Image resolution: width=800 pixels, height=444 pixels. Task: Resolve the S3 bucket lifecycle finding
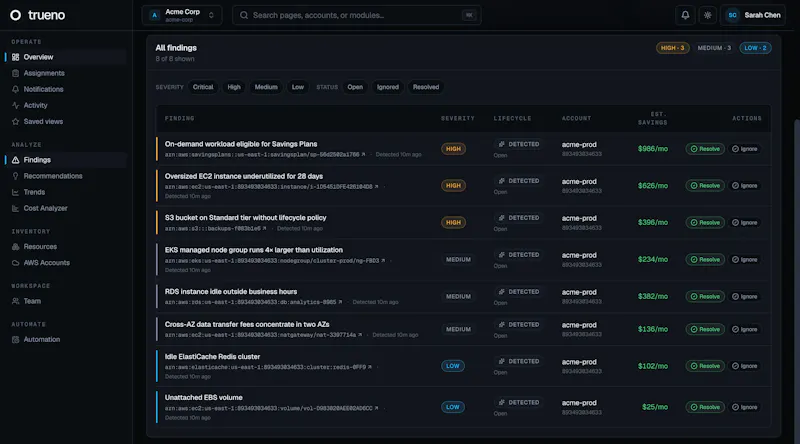[705, 223]
